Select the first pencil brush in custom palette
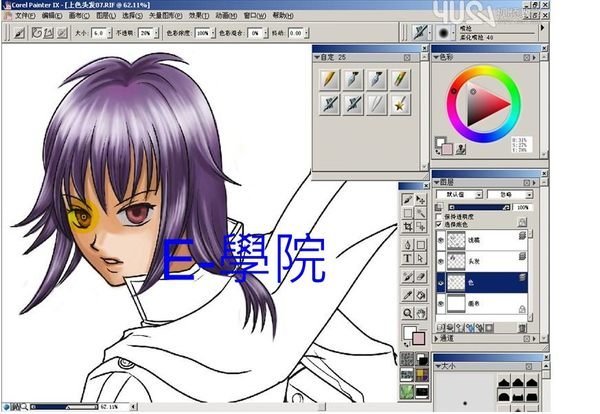This screenshot has width=600, height=414. pos(329,78)
